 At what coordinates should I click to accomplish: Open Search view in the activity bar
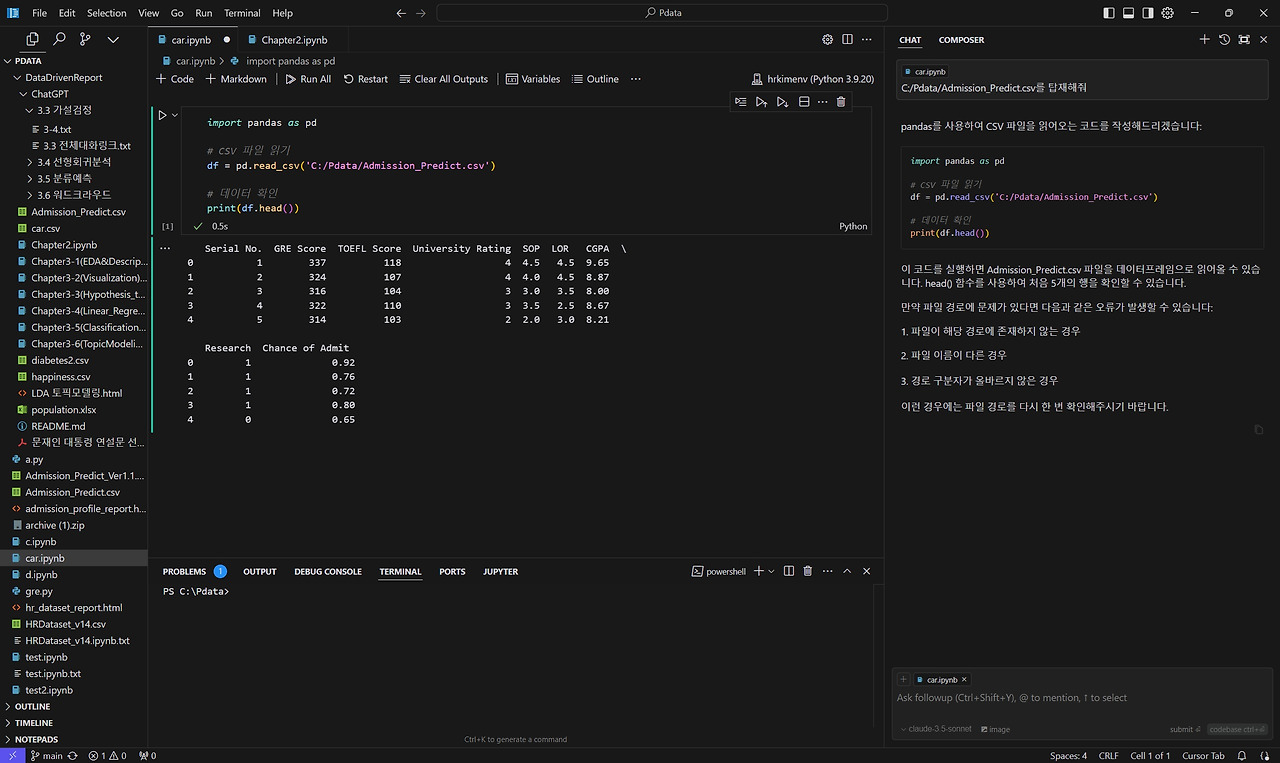tap(59, 39)
